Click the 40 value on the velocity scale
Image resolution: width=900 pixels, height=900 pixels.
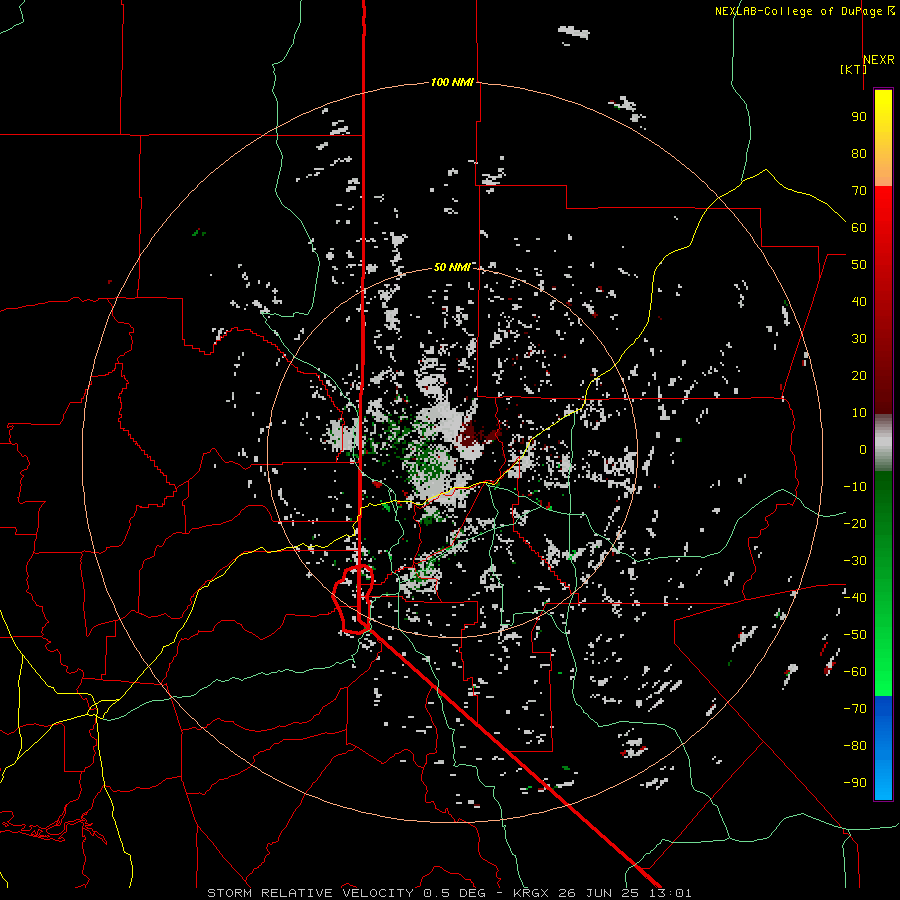pyautogui.click(x=859, y=301)
